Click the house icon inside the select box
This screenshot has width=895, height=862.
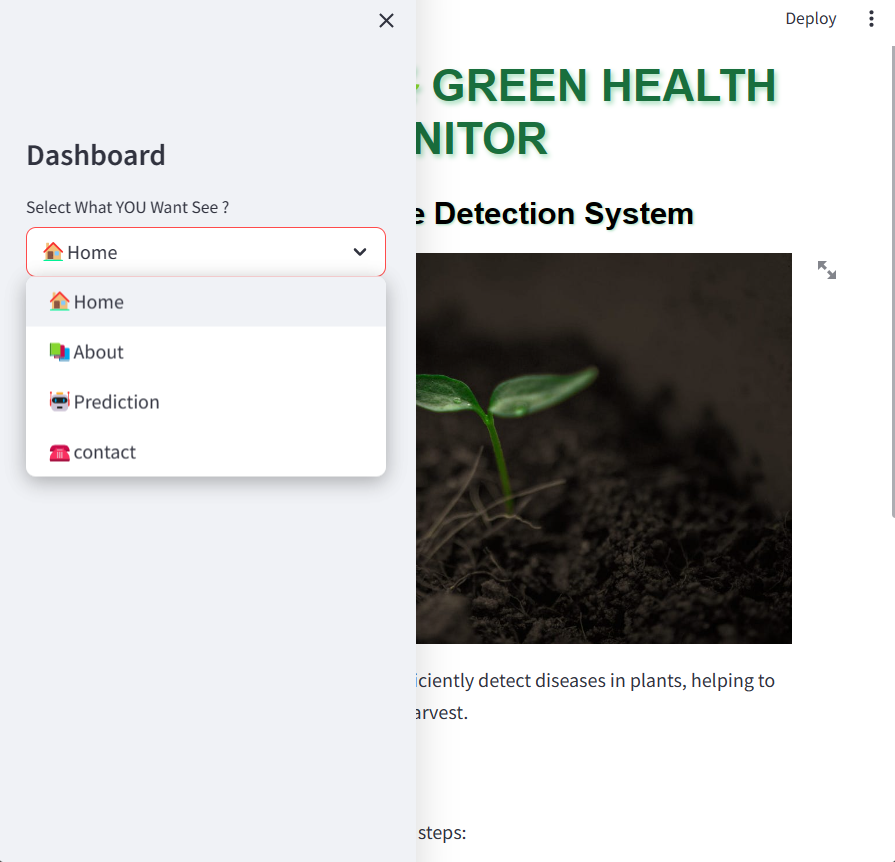click(x=52, y=251)
